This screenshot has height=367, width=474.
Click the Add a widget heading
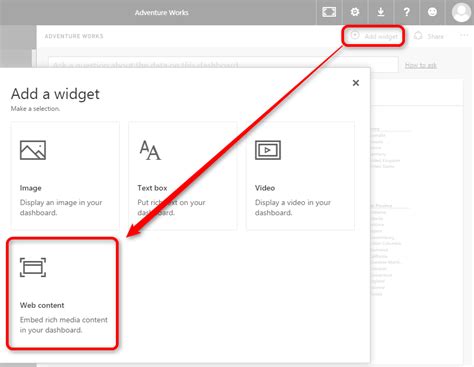pyautogui.click(x=55, y=94)
